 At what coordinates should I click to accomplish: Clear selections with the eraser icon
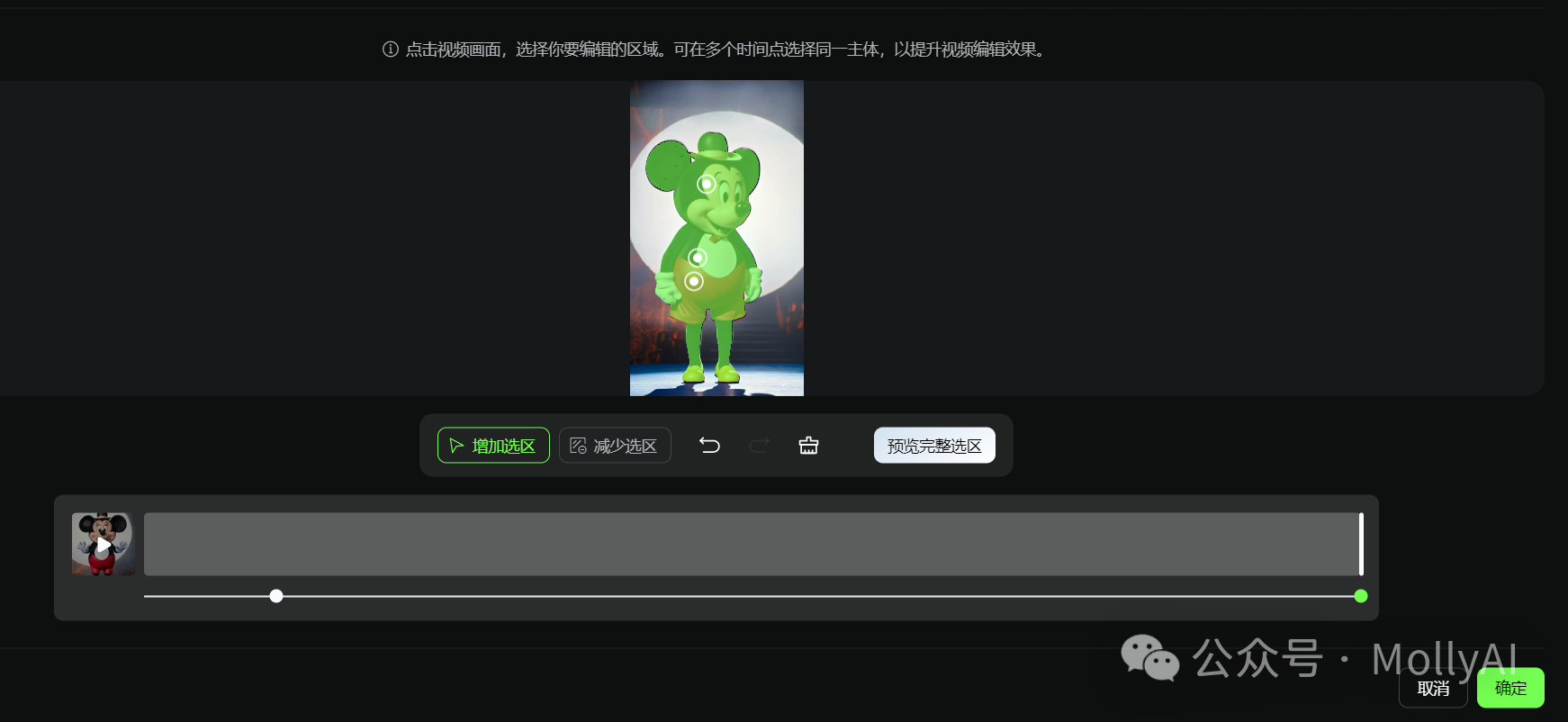tap(808, 446)
